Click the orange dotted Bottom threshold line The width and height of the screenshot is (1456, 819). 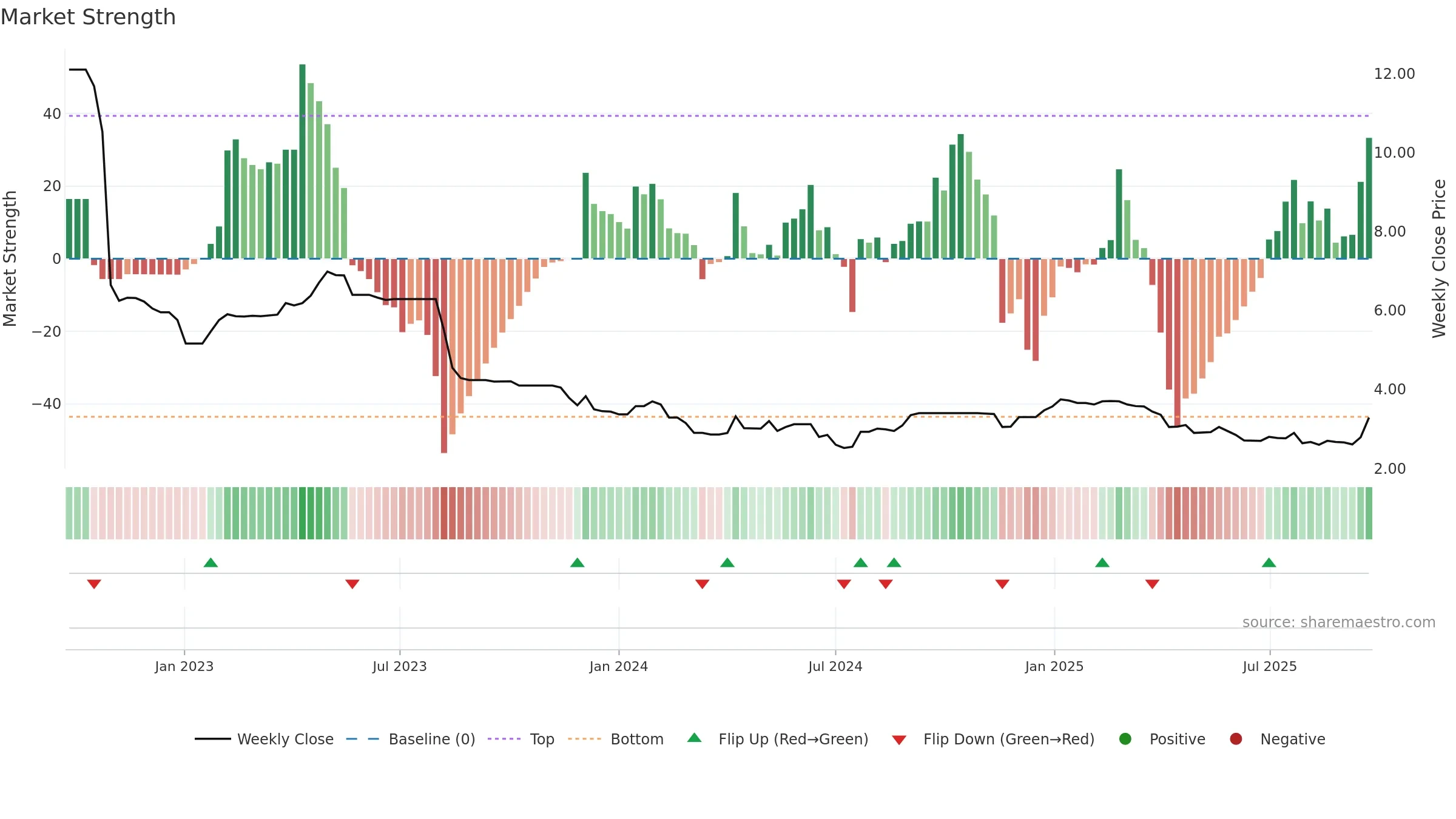(x=719, y=417)
